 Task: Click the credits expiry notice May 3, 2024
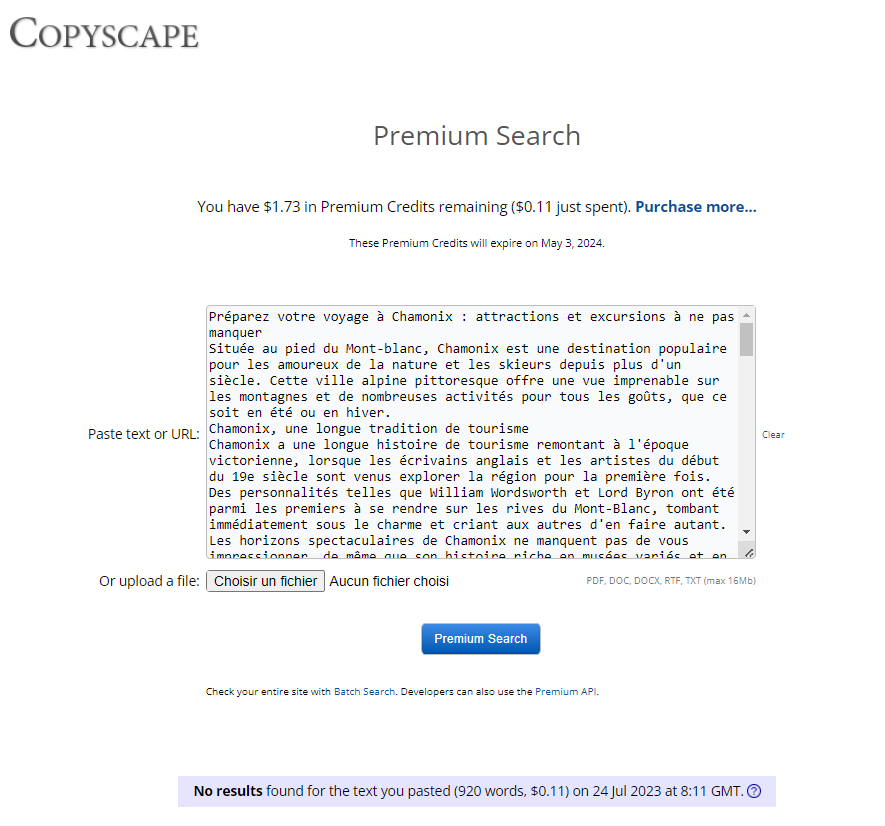476,243
